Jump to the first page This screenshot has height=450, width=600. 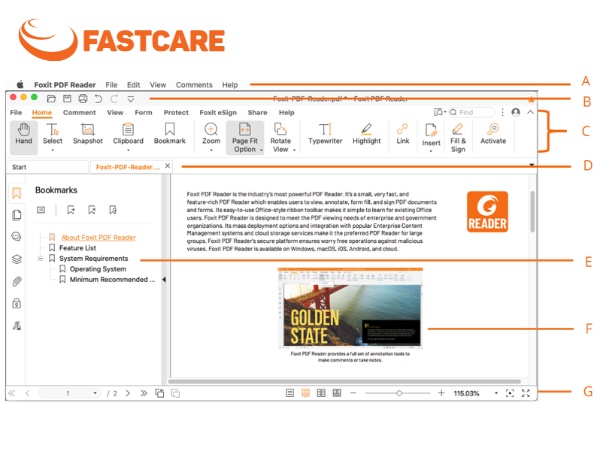[12, 393]
